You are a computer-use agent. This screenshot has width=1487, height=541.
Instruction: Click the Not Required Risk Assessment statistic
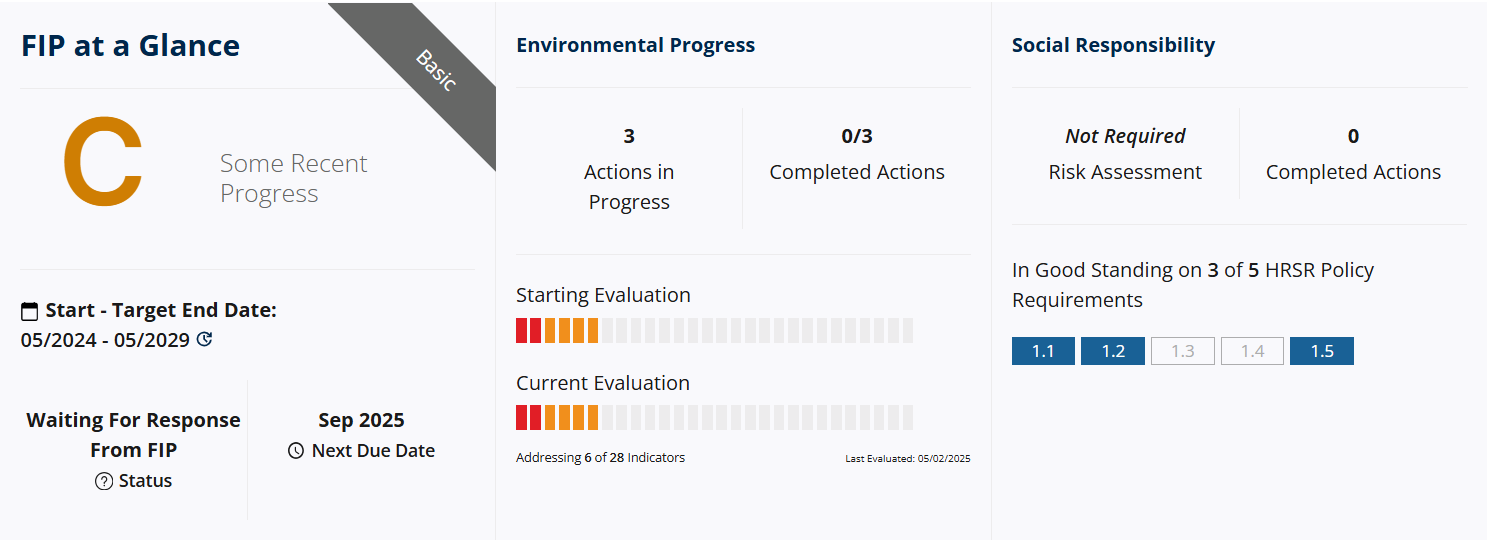(1125, 155)
